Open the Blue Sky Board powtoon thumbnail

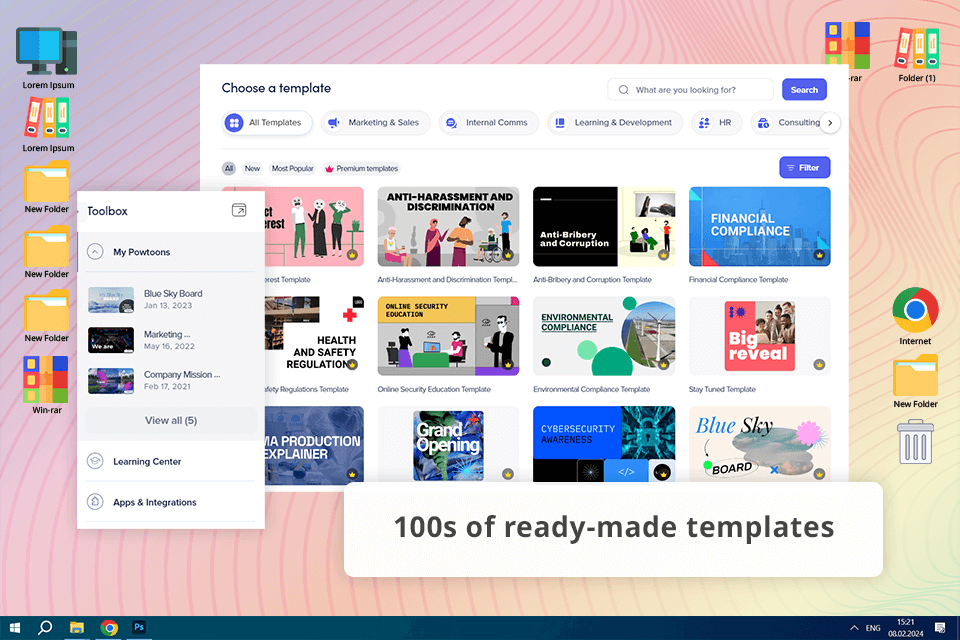(x=111, y=299)
